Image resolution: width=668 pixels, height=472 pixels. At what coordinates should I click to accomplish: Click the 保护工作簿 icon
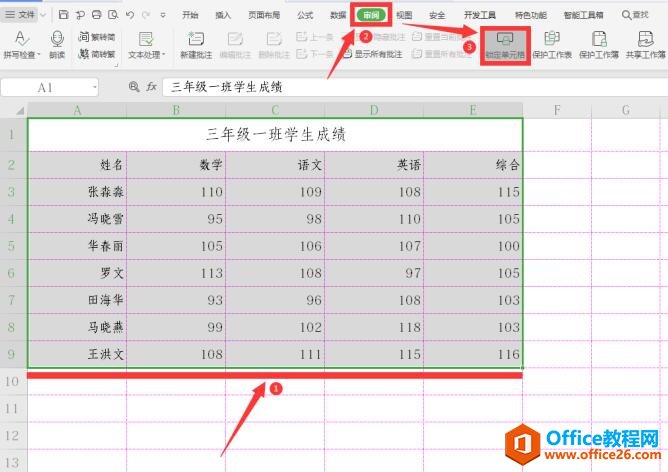[599, 39]
